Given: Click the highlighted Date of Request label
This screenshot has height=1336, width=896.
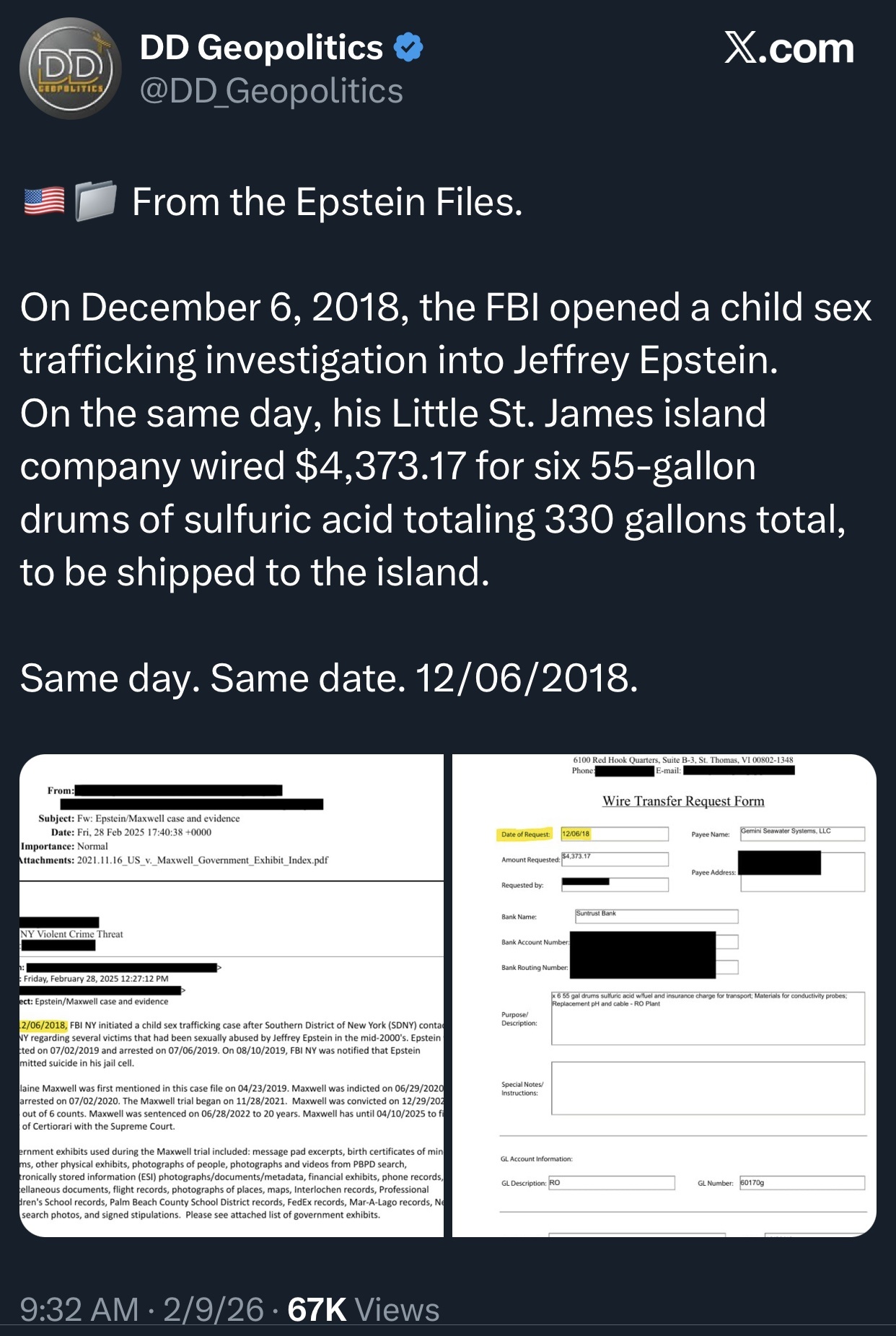Looking at the screenshot, I should click(525, 834).
